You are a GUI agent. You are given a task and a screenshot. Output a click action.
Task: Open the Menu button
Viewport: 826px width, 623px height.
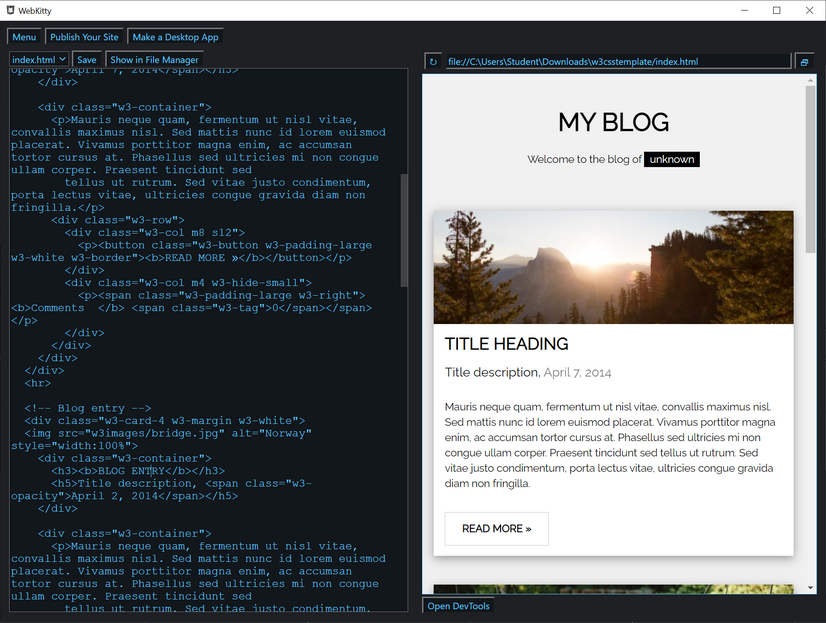click(24, 37)
